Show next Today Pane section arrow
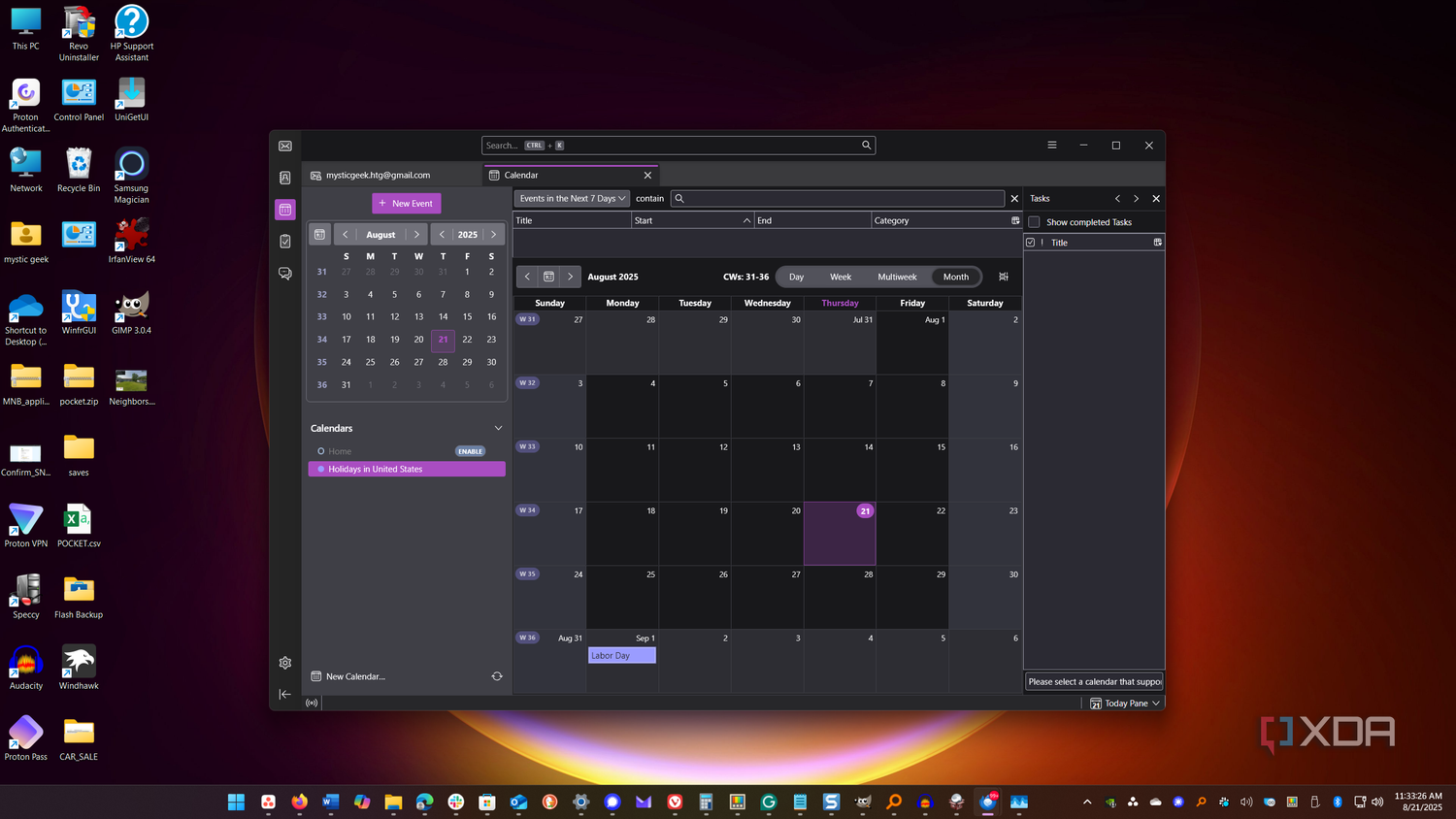1456x819 pixels. point(1136,198)
